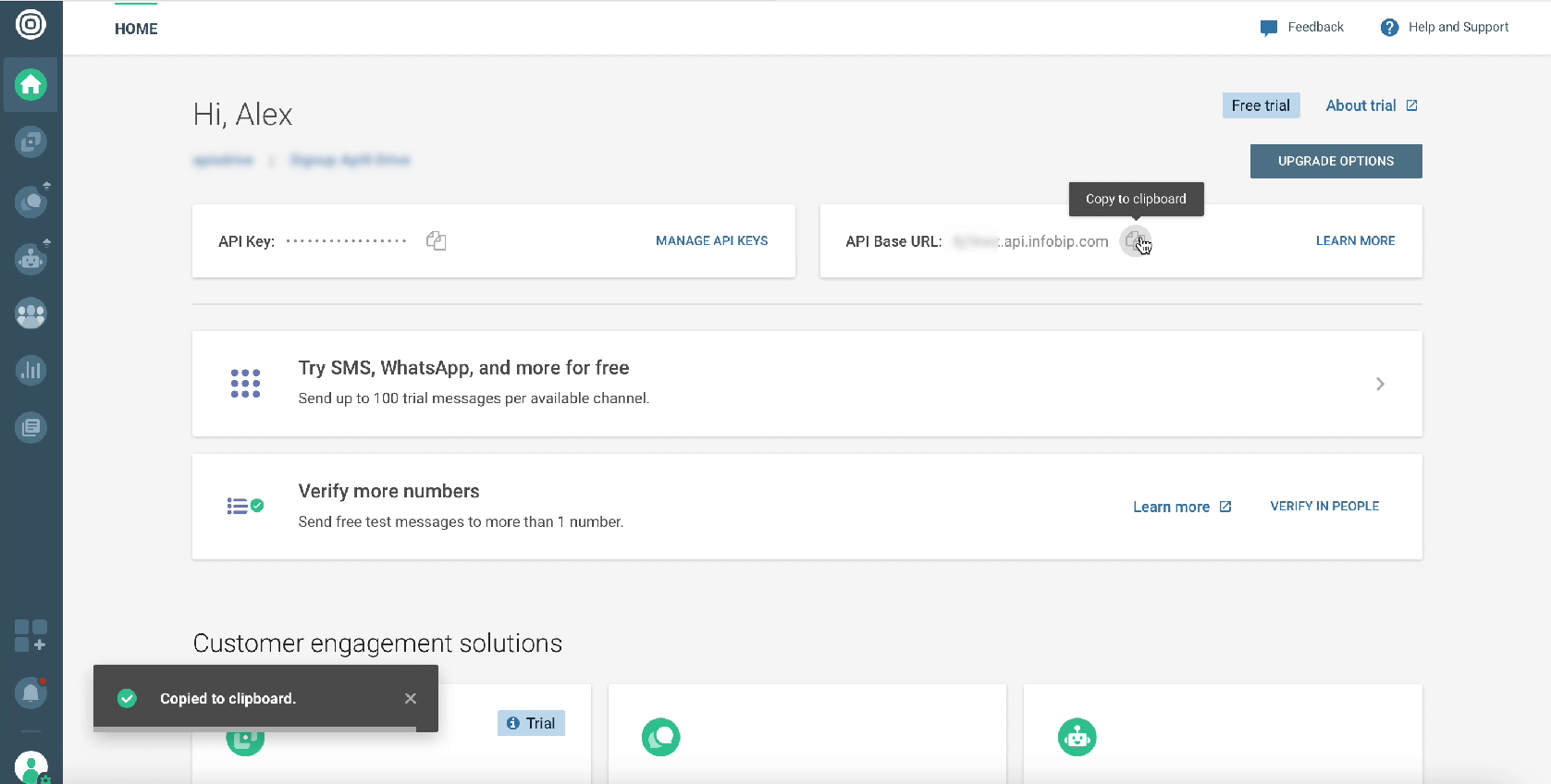Click MANAGE API KEYS

click(x=711, y=240)
